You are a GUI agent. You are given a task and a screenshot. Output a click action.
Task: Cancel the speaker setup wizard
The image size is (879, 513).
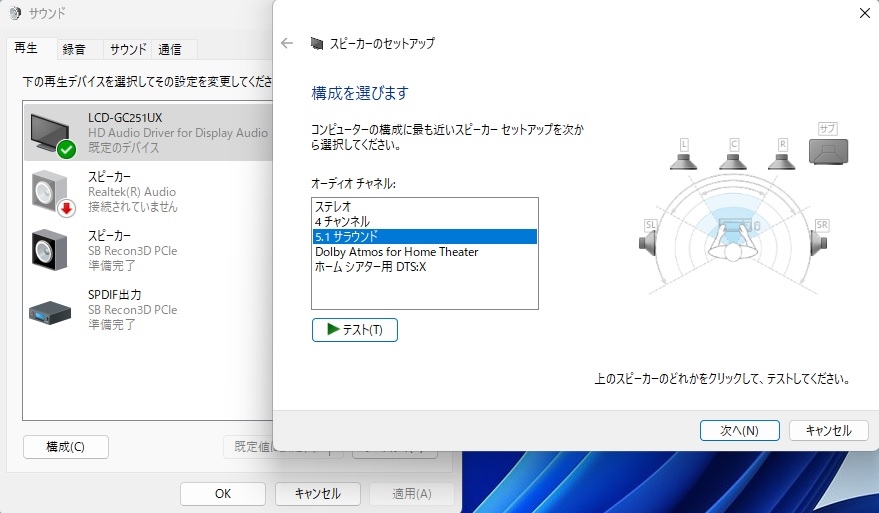click(x=829, y=431)
